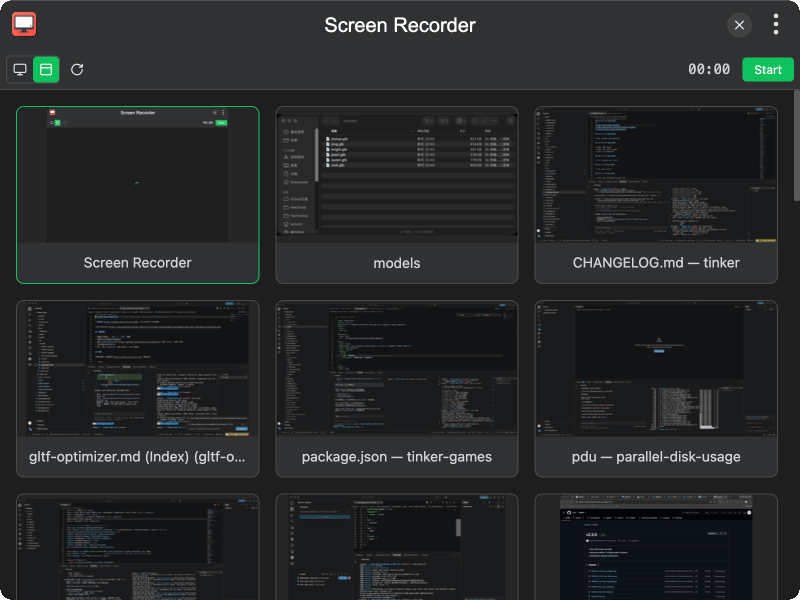Select the unlabeled editor thumbnail below package.json — tinker-games

[397, 547]
